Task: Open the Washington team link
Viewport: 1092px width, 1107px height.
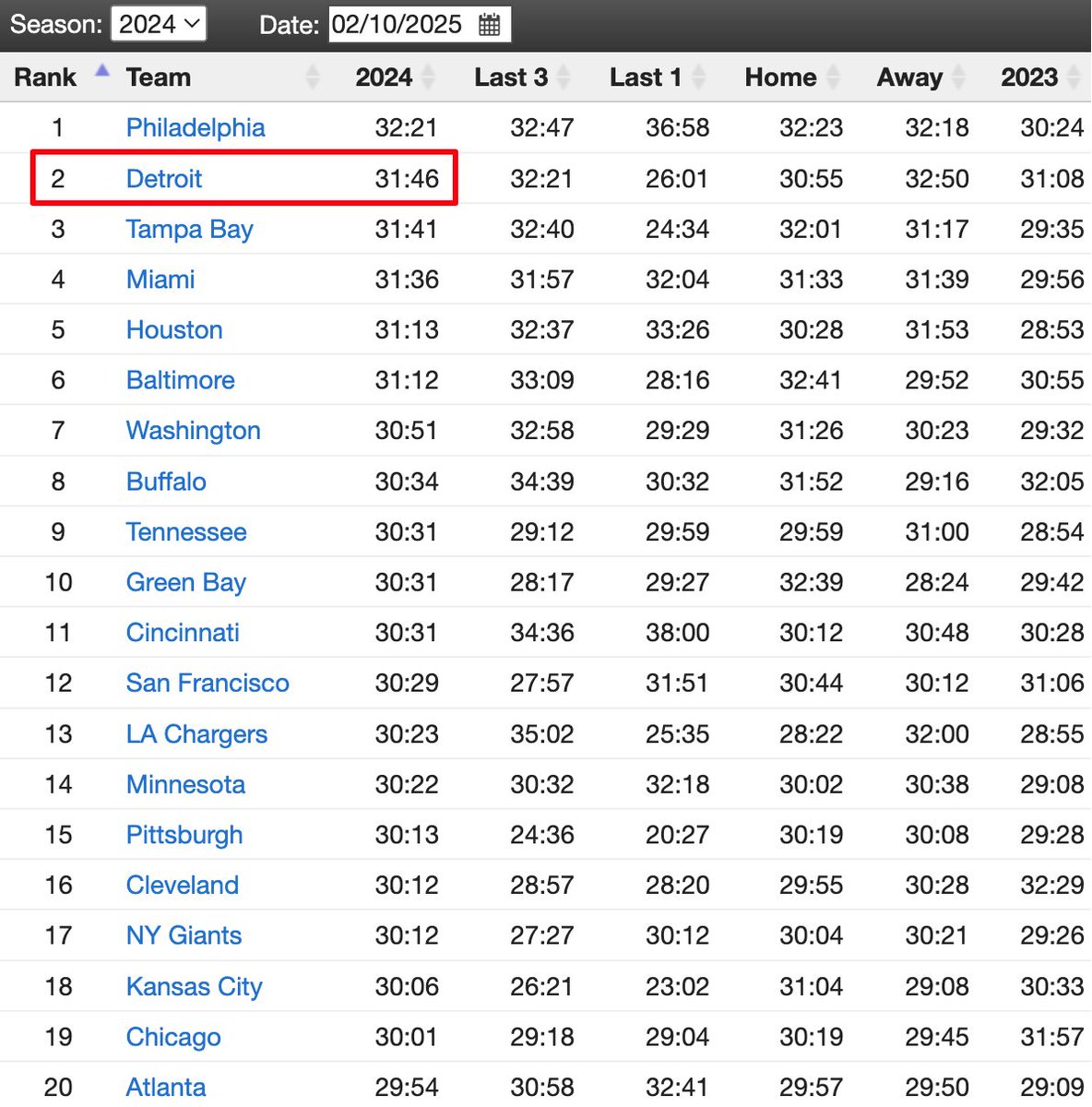Action: point(194,431)
